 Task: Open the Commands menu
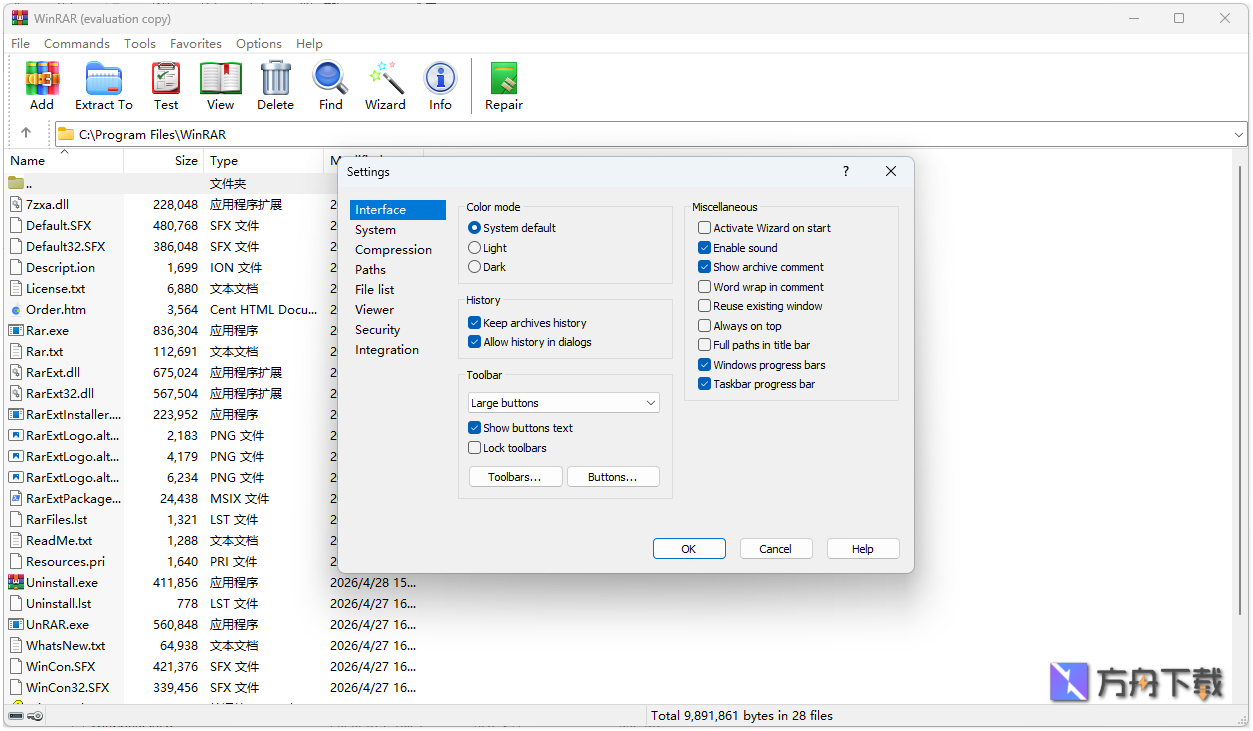coord(77,44)
